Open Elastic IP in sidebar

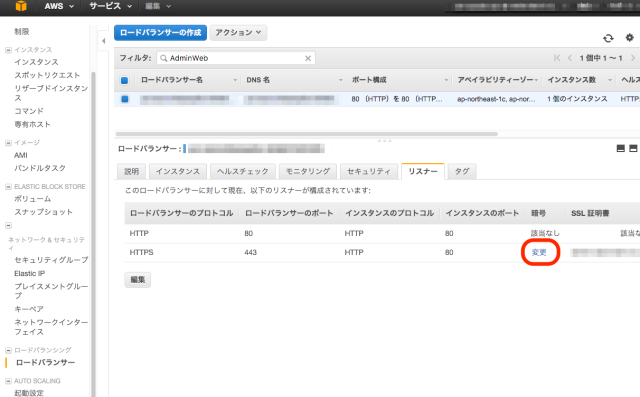(x=29, y=273)
